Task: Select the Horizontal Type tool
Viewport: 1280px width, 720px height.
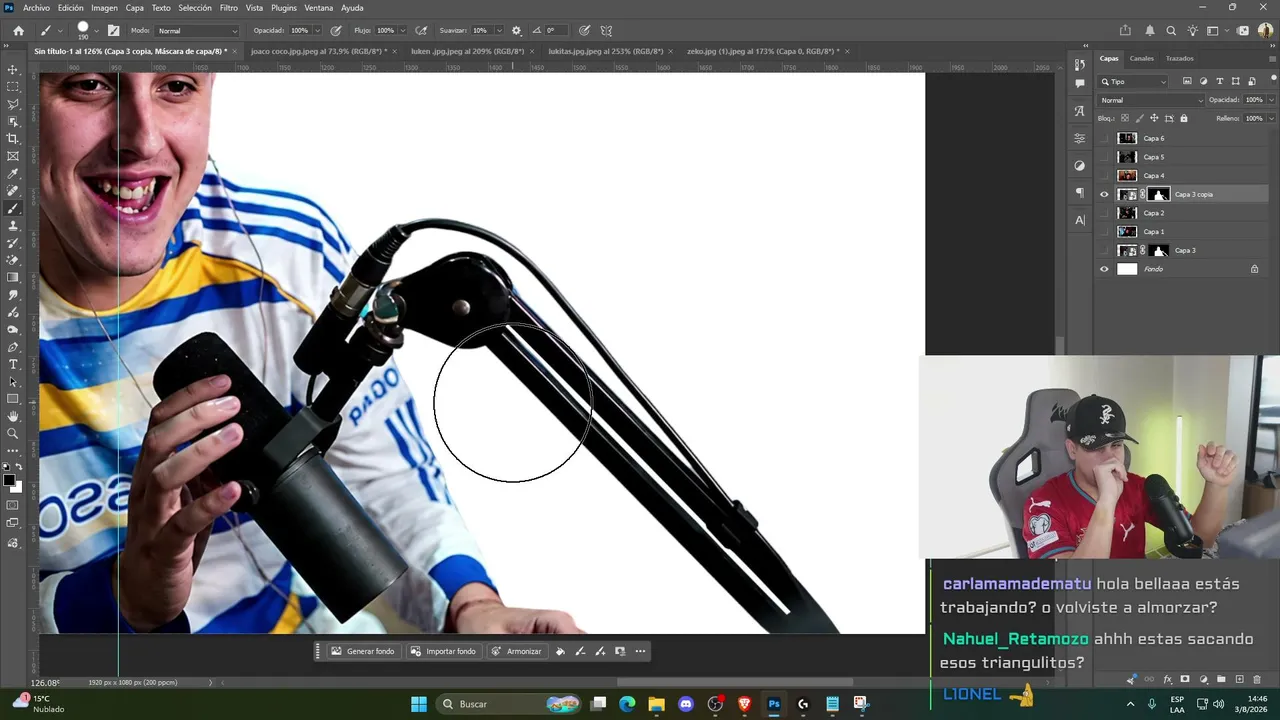Action: (13, 364)
